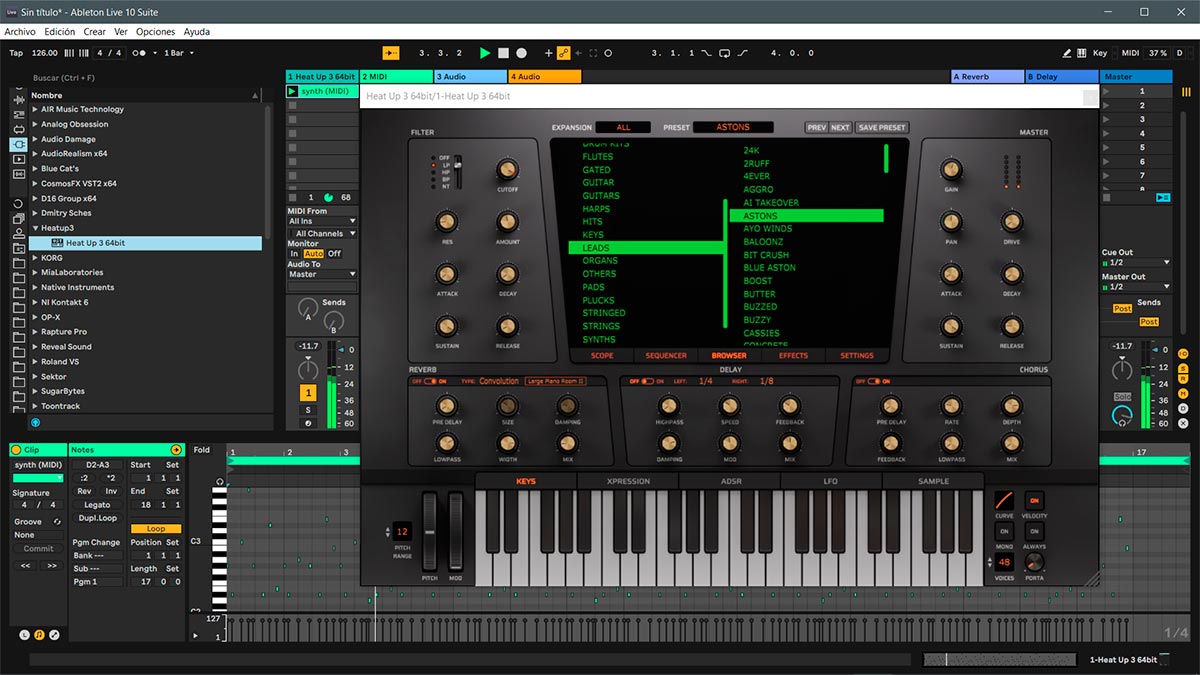Open the Large Piano Room II dropdown
This screenshot has height=675, width=1200.
tap(556, 381)
